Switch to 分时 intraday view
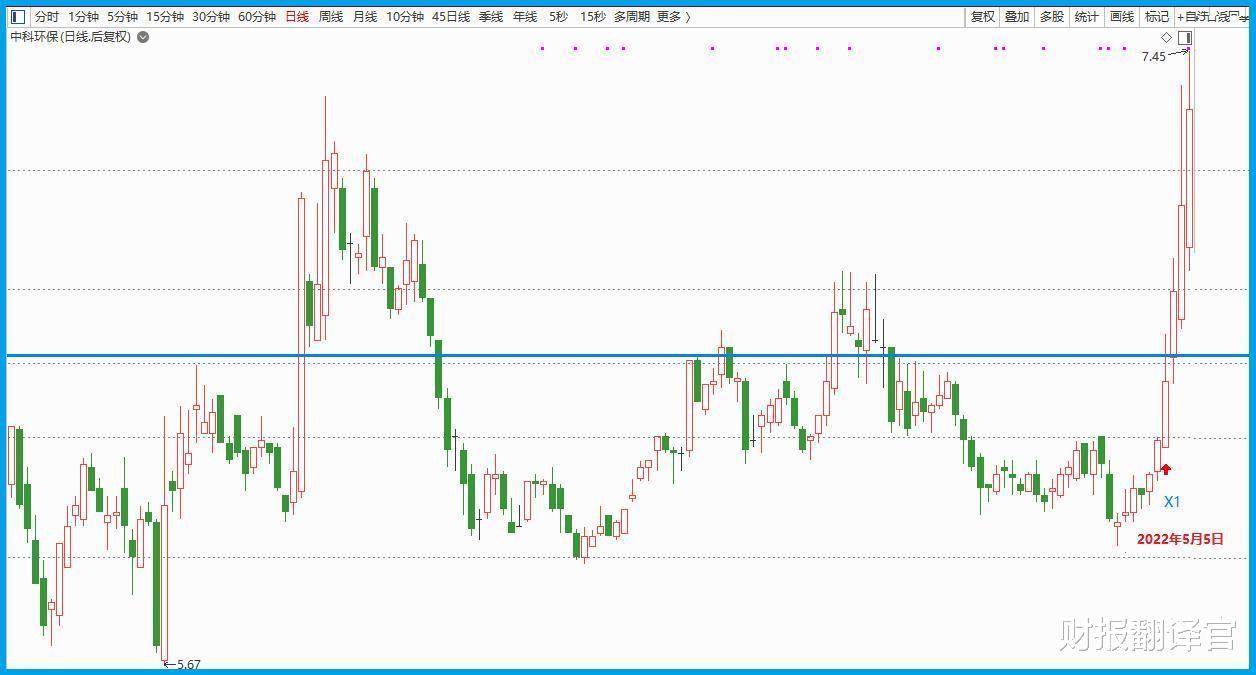The height and width of the screenshot is (675, 1256). (x=47, y=17)
